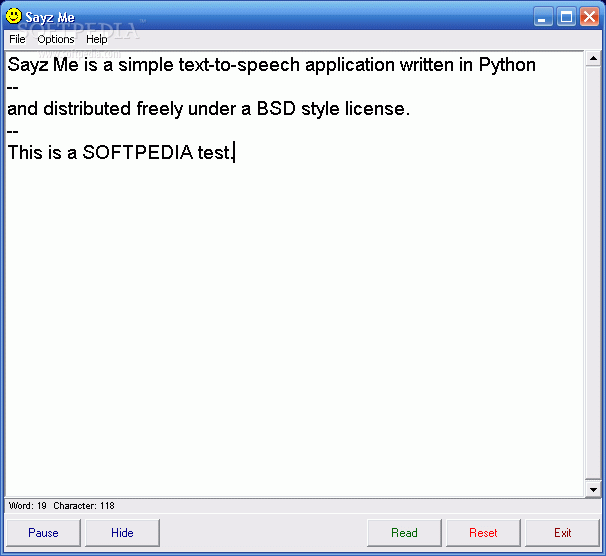
Task: Close the Sayz Me window
Action: 589,17
